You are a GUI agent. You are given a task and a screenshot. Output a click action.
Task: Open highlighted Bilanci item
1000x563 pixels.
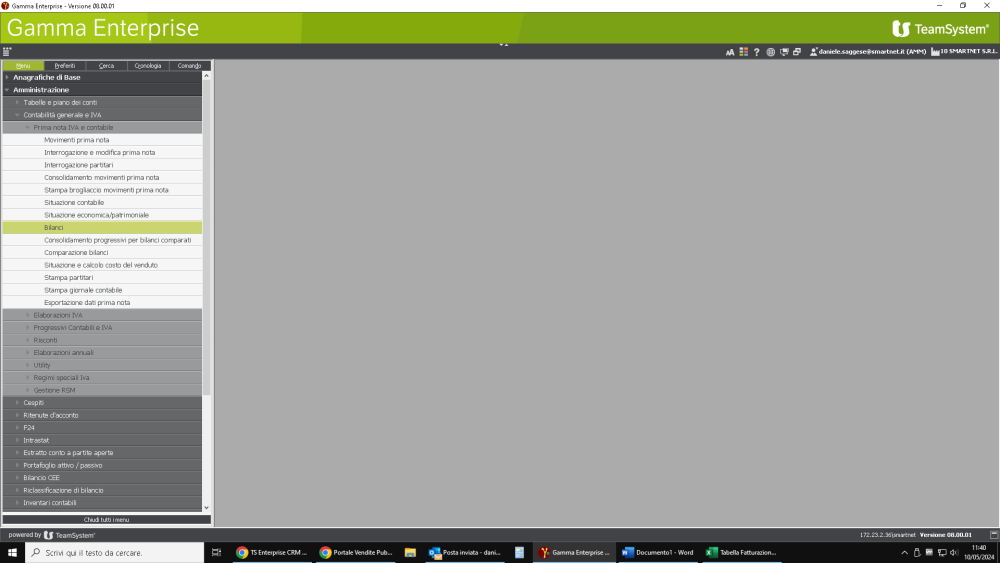click(102, 228)
